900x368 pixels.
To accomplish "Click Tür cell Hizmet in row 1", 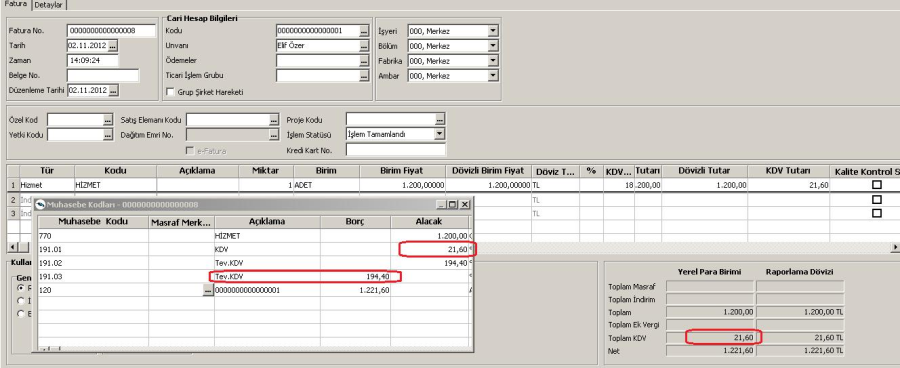I will (x=47, y=185).
